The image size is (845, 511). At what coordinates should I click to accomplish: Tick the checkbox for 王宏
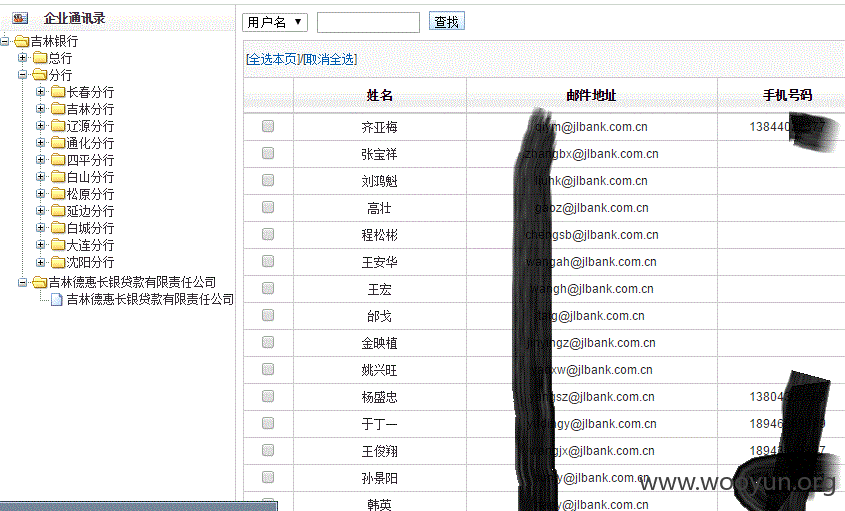(x=268, y=288)
